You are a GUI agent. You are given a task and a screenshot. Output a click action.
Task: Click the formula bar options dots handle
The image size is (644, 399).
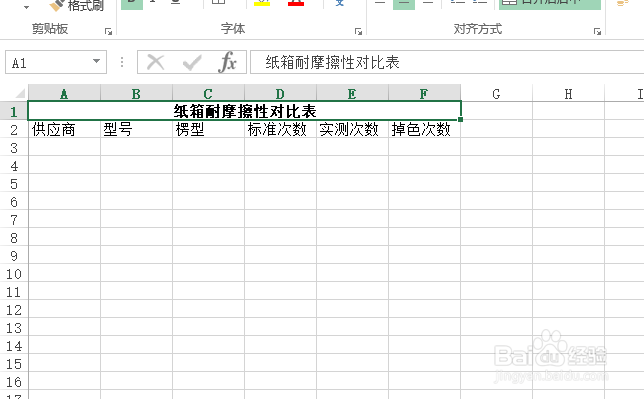click(x=122, y=62)
